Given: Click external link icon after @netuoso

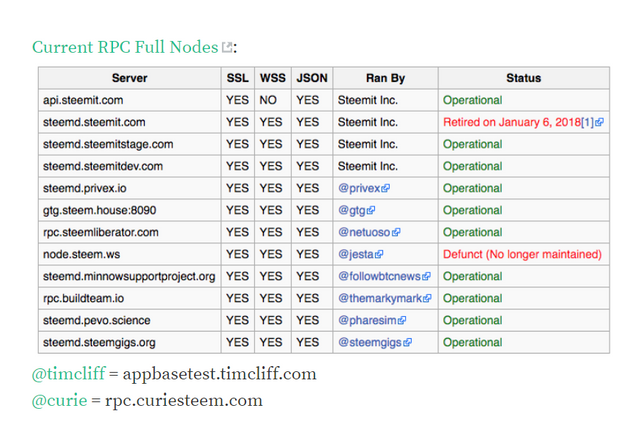Looking at the screenshot, I should tap(396, 232).
